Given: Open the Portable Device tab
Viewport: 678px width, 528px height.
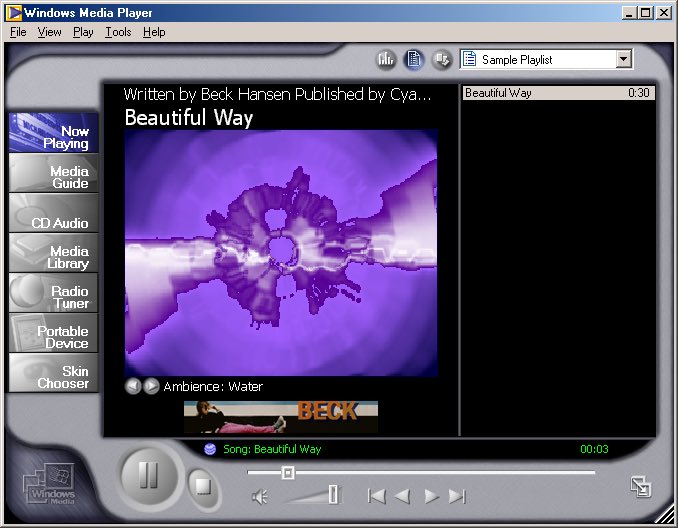Looking at the screenshot, I should click(53, 333).
